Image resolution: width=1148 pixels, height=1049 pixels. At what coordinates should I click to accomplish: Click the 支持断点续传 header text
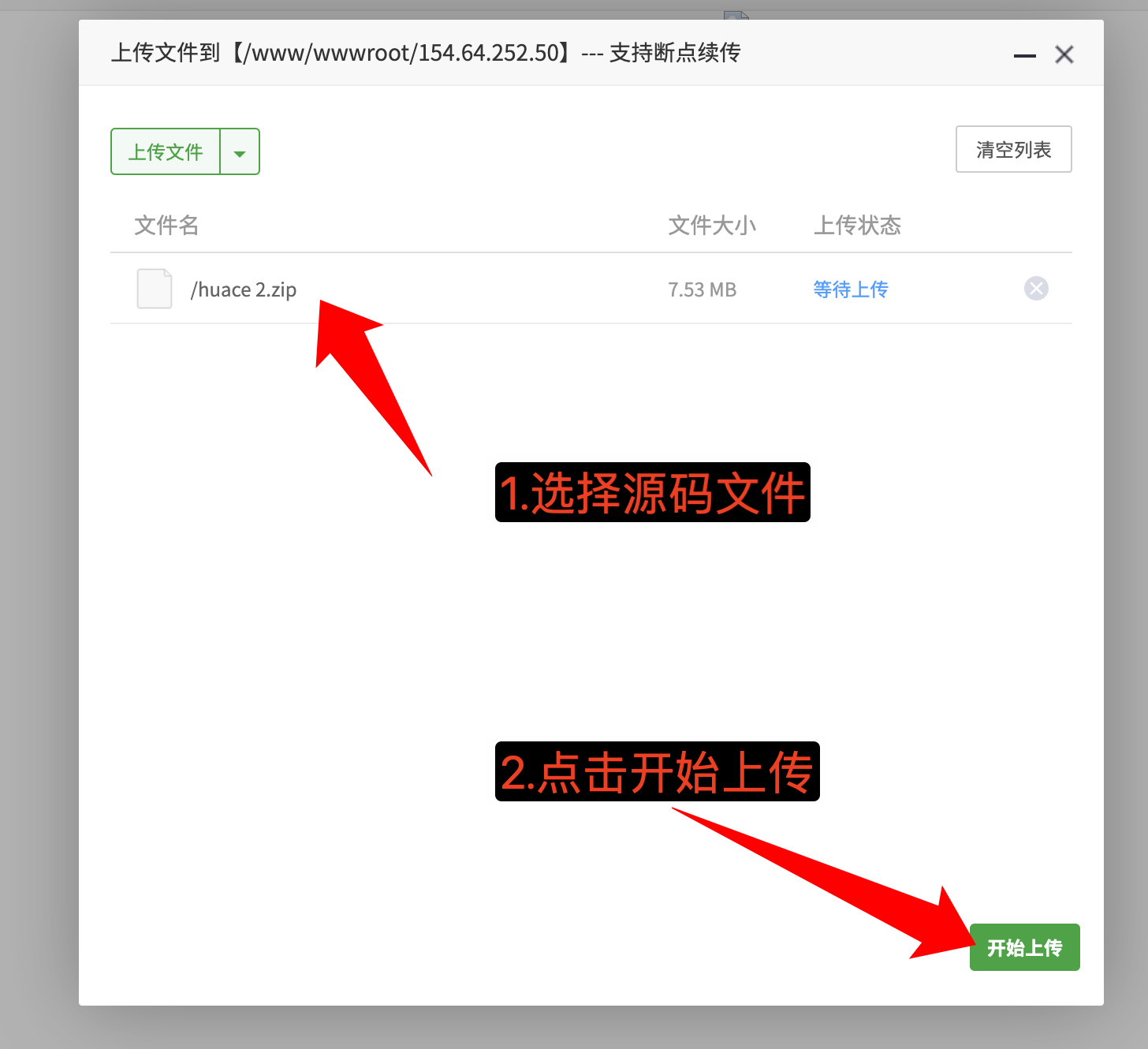coord(675,53)
